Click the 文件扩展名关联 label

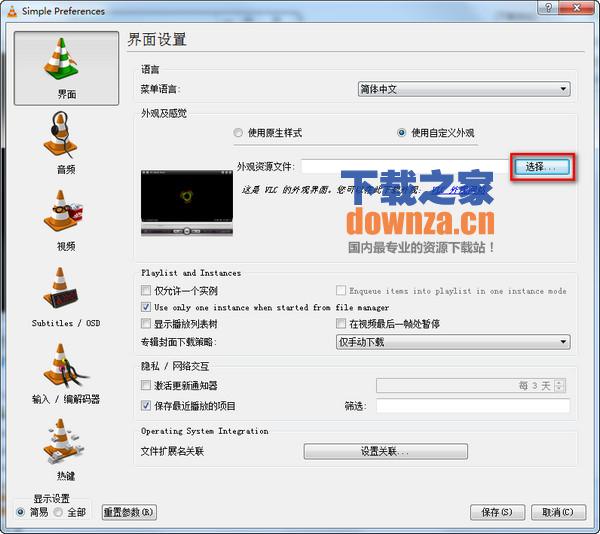172,451
